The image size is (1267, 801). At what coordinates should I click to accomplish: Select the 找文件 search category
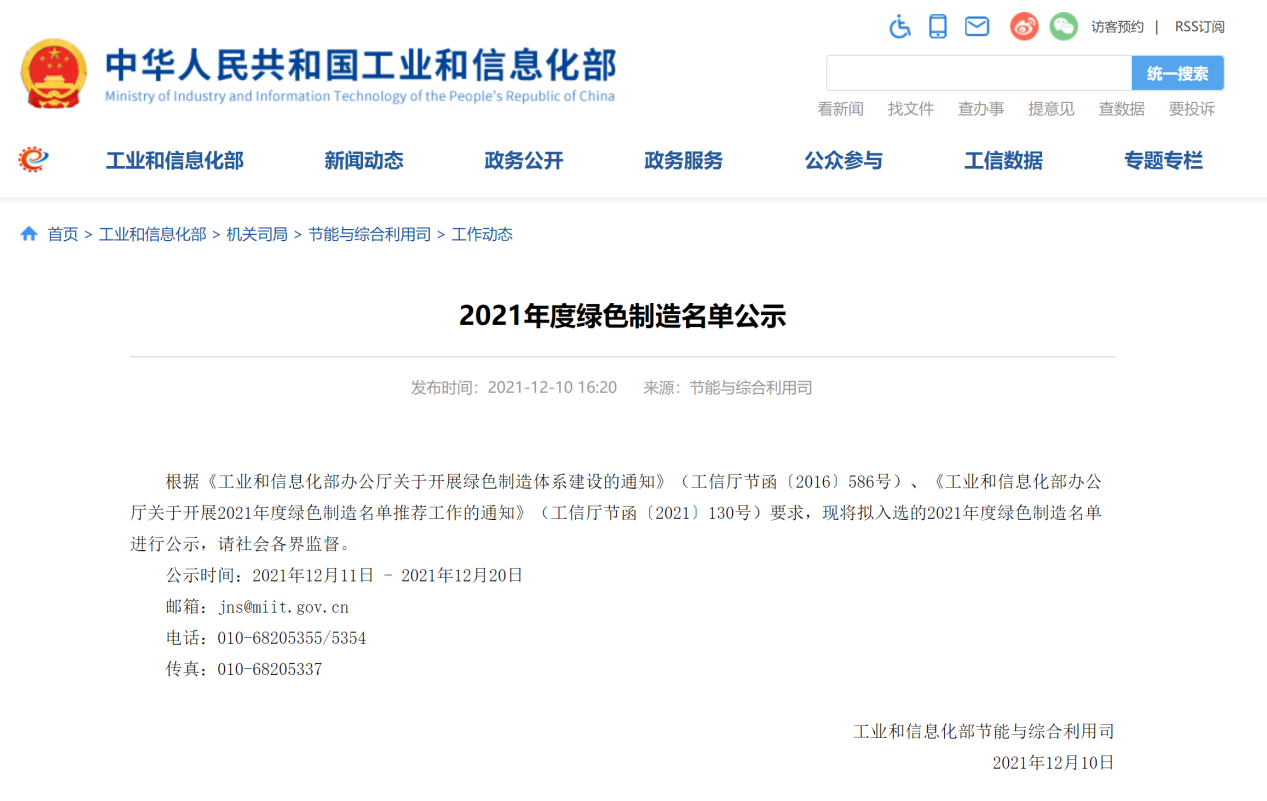[x=910, y=109]
